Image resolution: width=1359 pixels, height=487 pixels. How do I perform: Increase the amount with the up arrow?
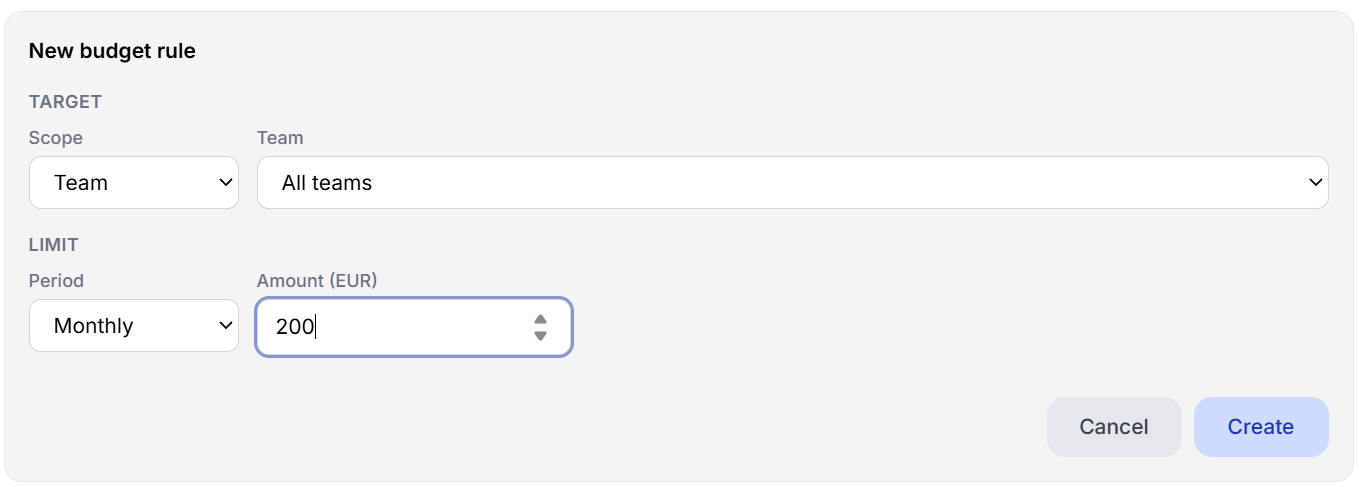click(x=540, y=320)
